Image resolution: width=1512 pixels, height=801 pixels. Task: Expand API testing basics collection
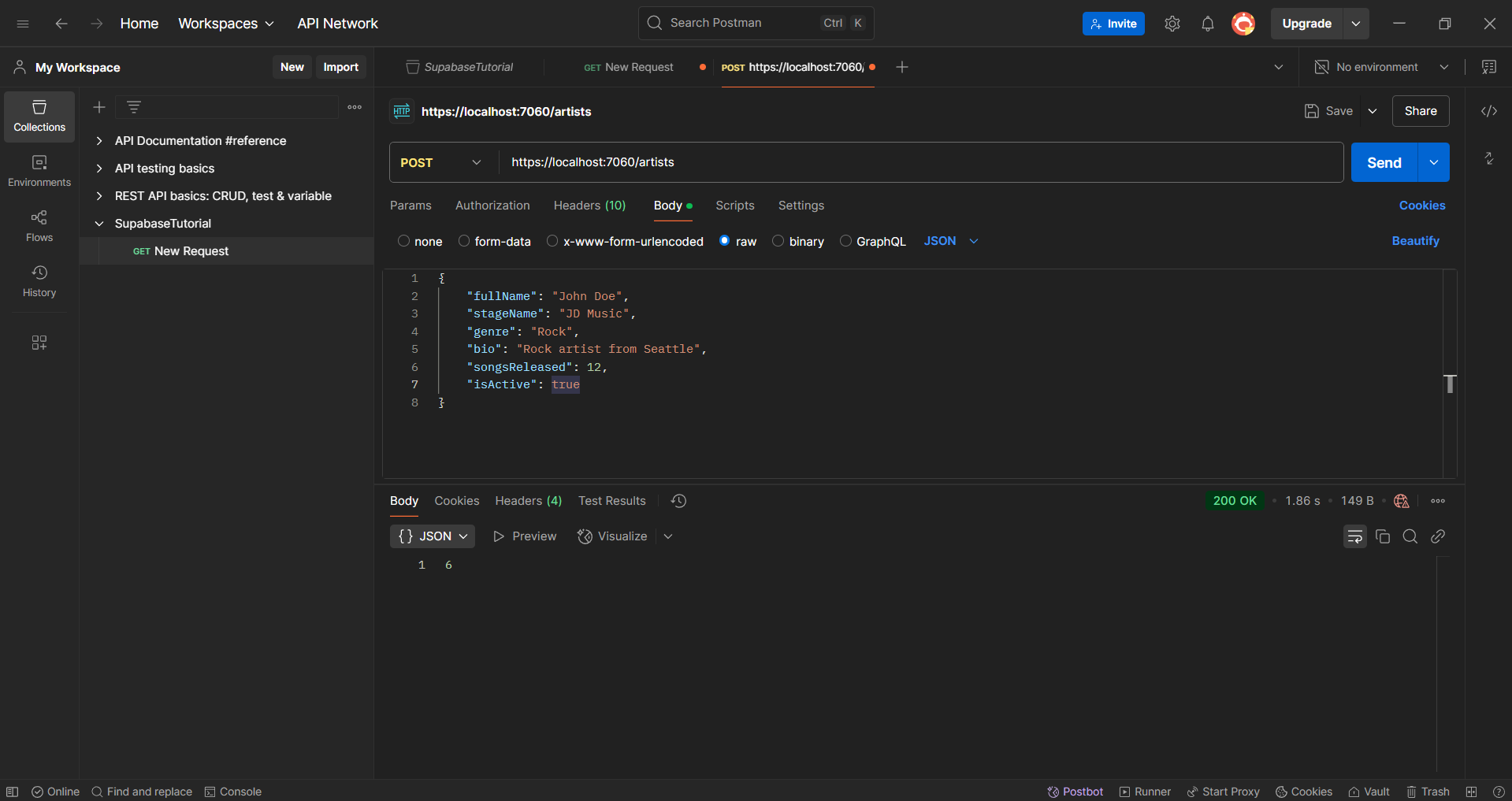coord(99,169)
